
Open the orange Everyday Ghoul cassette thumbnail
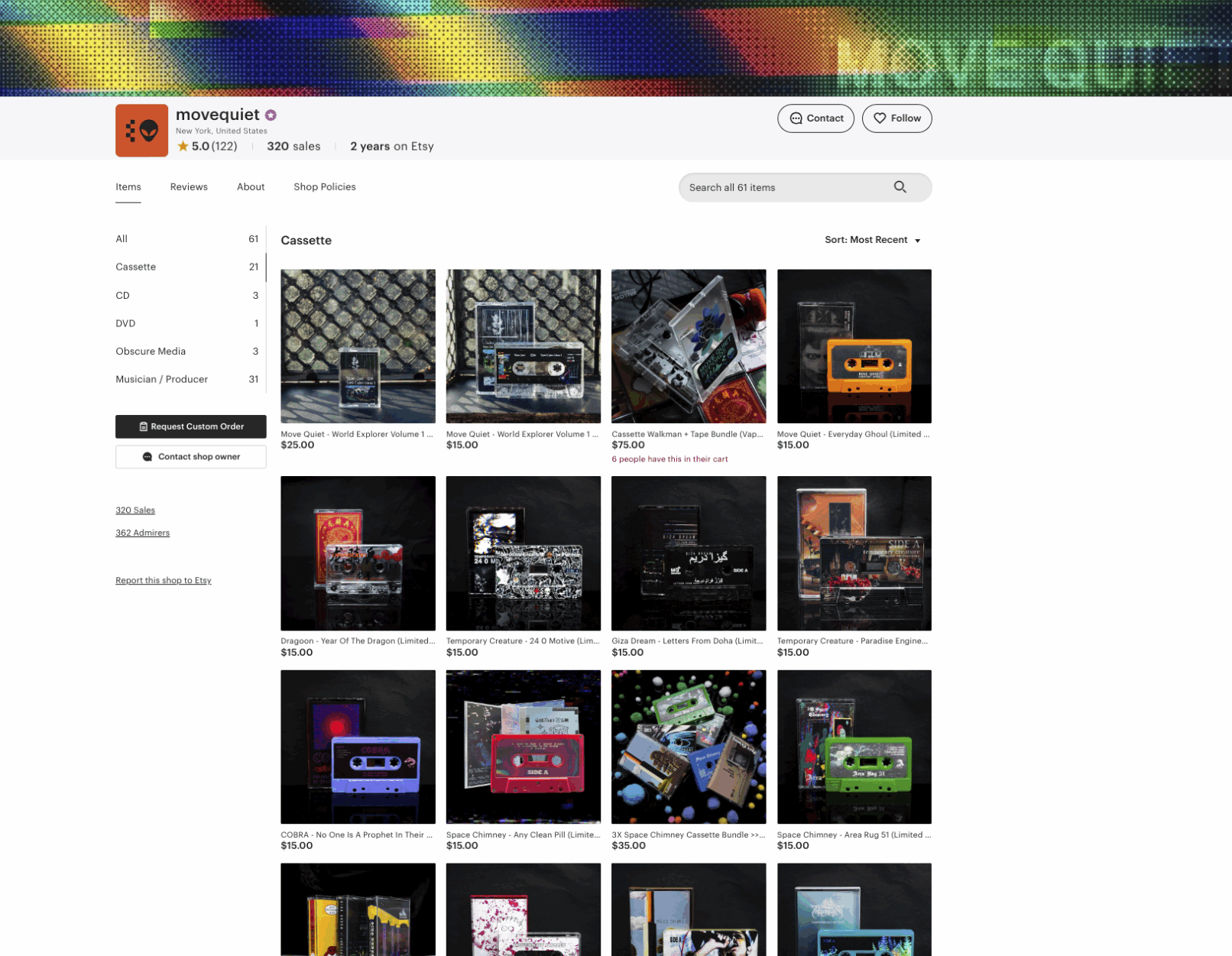point(854,346)
